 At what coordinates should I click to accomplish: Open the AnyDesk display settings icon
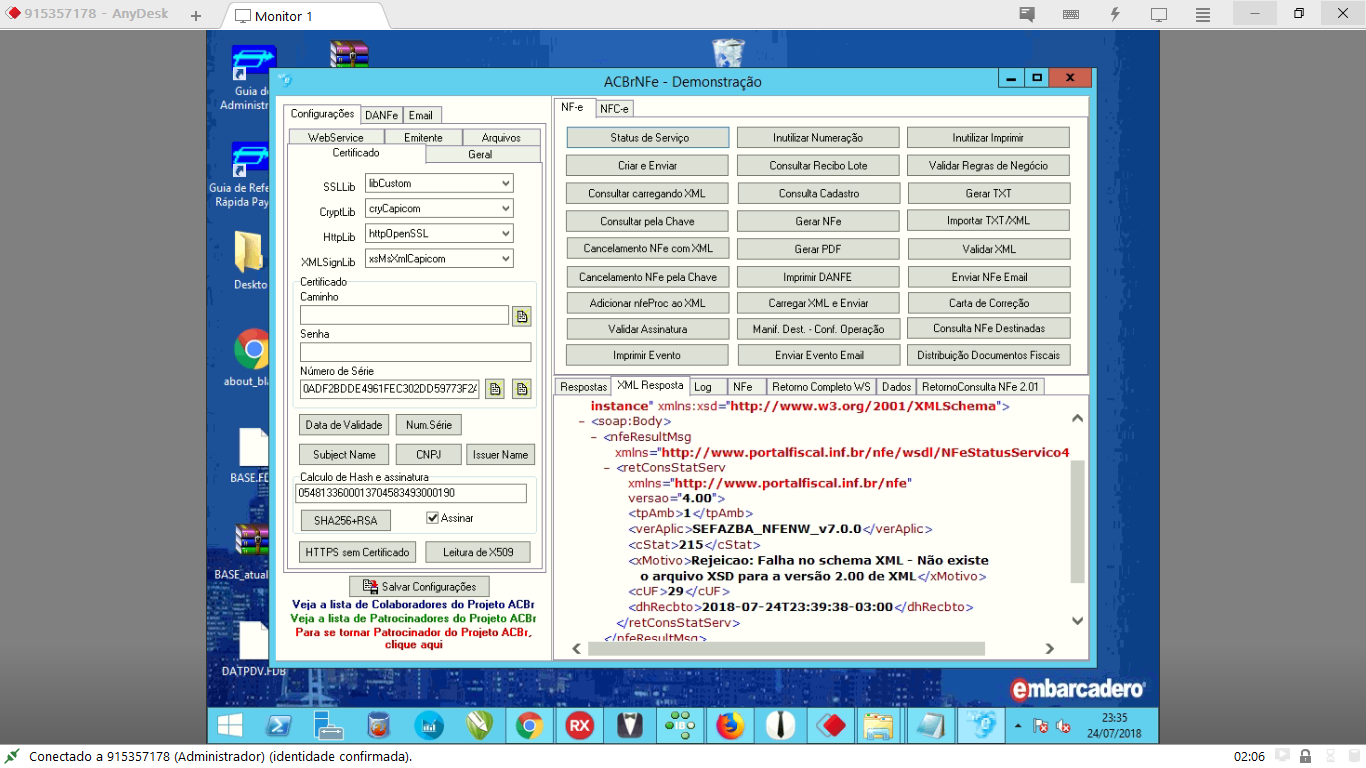coord(1159,15)
